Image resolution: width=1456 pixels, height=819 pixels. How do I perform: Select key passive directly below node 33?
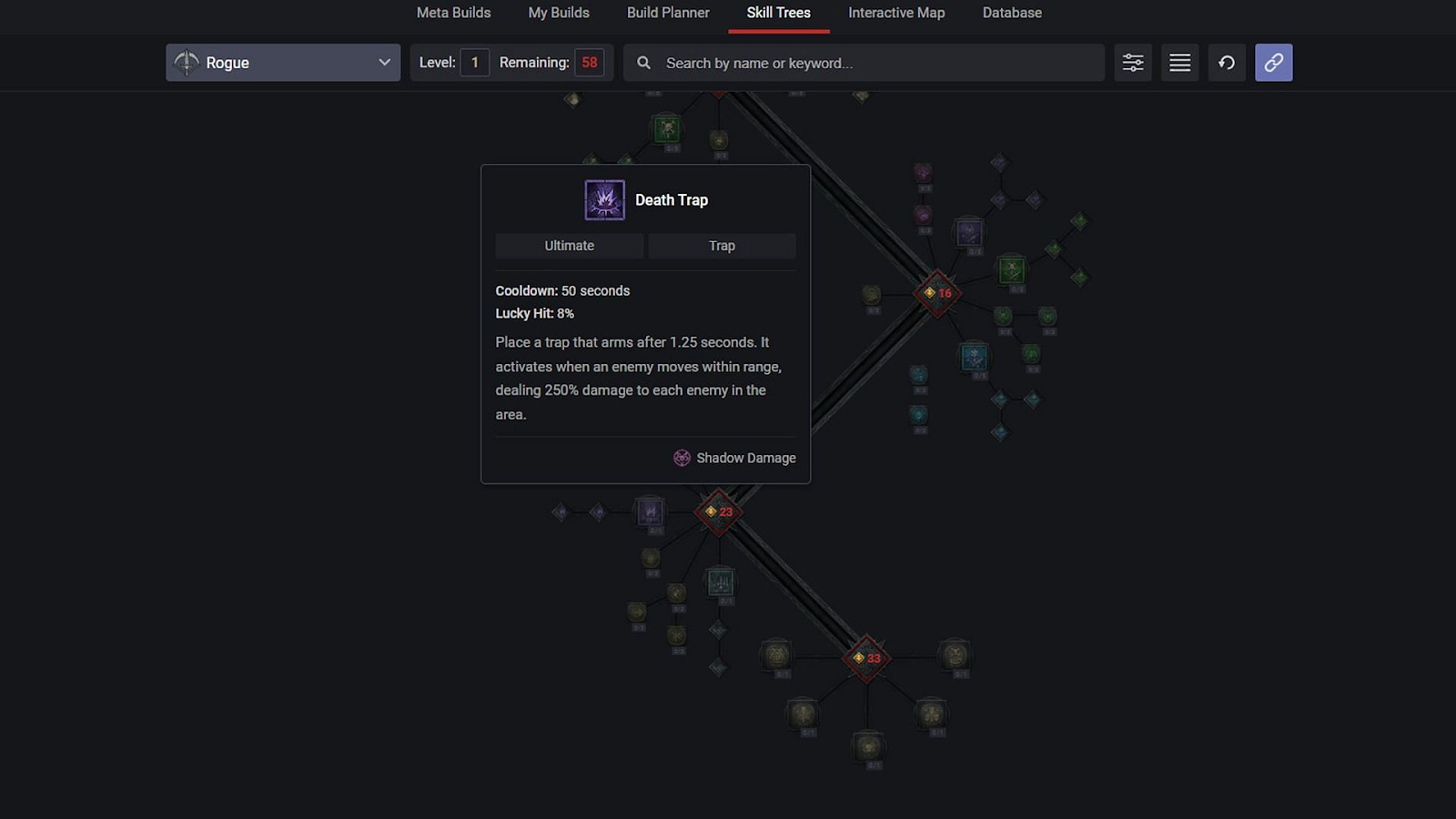coord(869,747)
